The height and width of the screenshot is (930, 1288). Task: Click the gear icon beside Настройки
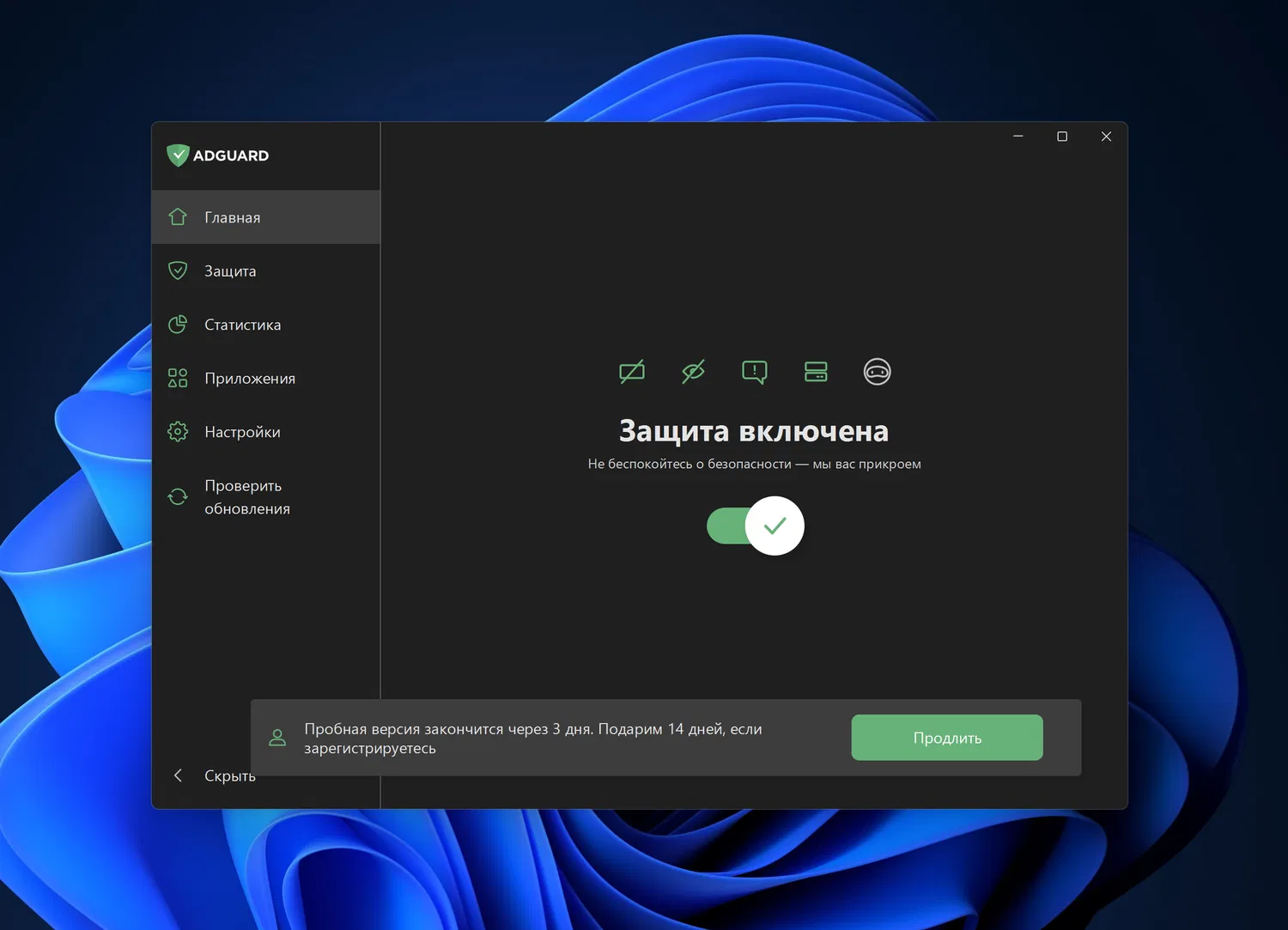(178, 431)
